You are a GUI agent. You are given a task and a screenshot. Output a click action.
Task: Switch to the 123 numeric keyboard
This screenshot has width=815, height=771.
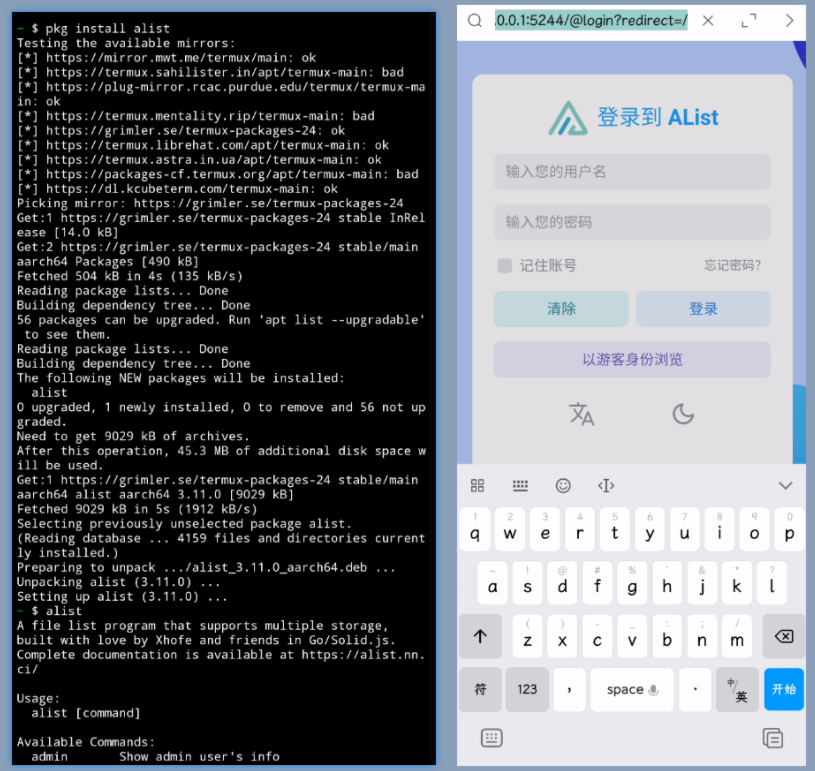pyautogui.click(x=527, y=689)
